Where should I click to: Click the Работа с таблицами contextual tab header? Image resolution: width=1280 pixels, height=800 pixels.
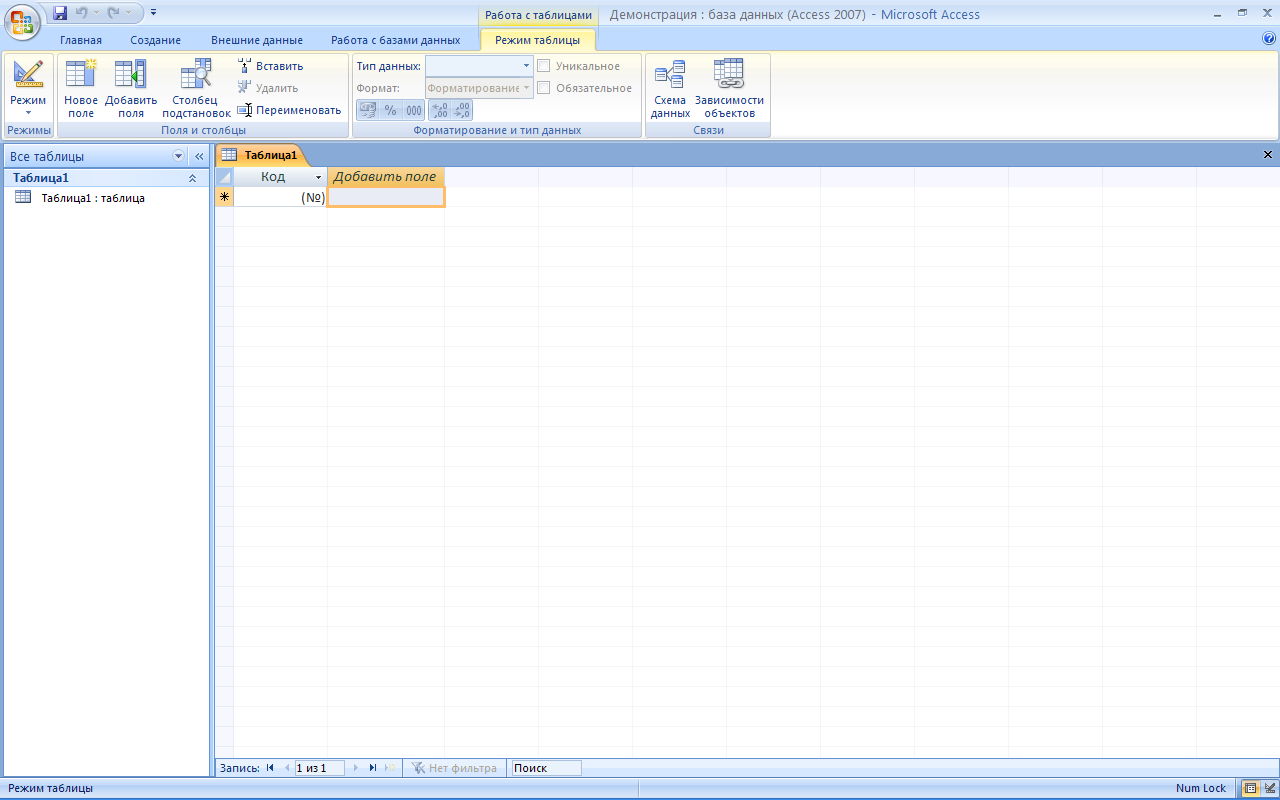(x=539, y=15)
